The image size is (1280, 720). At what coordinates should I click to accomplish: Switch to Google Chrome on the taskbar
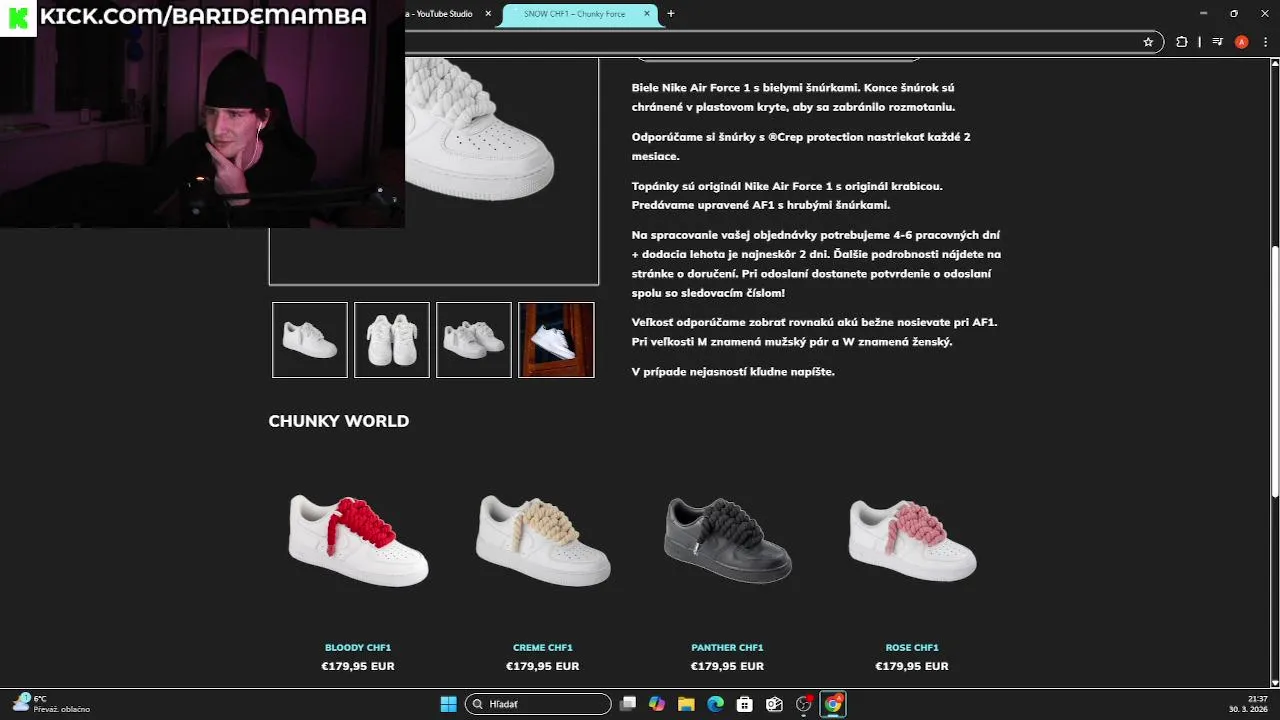(833, 704)
